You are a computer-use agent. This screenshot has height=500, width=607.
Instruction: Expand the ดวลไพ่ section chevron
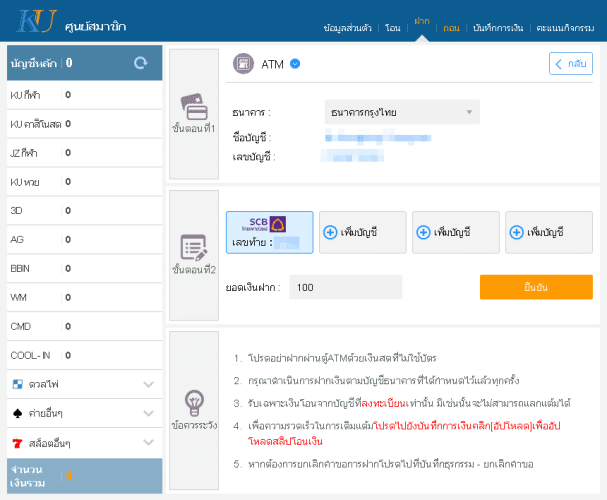coord(148,384)
